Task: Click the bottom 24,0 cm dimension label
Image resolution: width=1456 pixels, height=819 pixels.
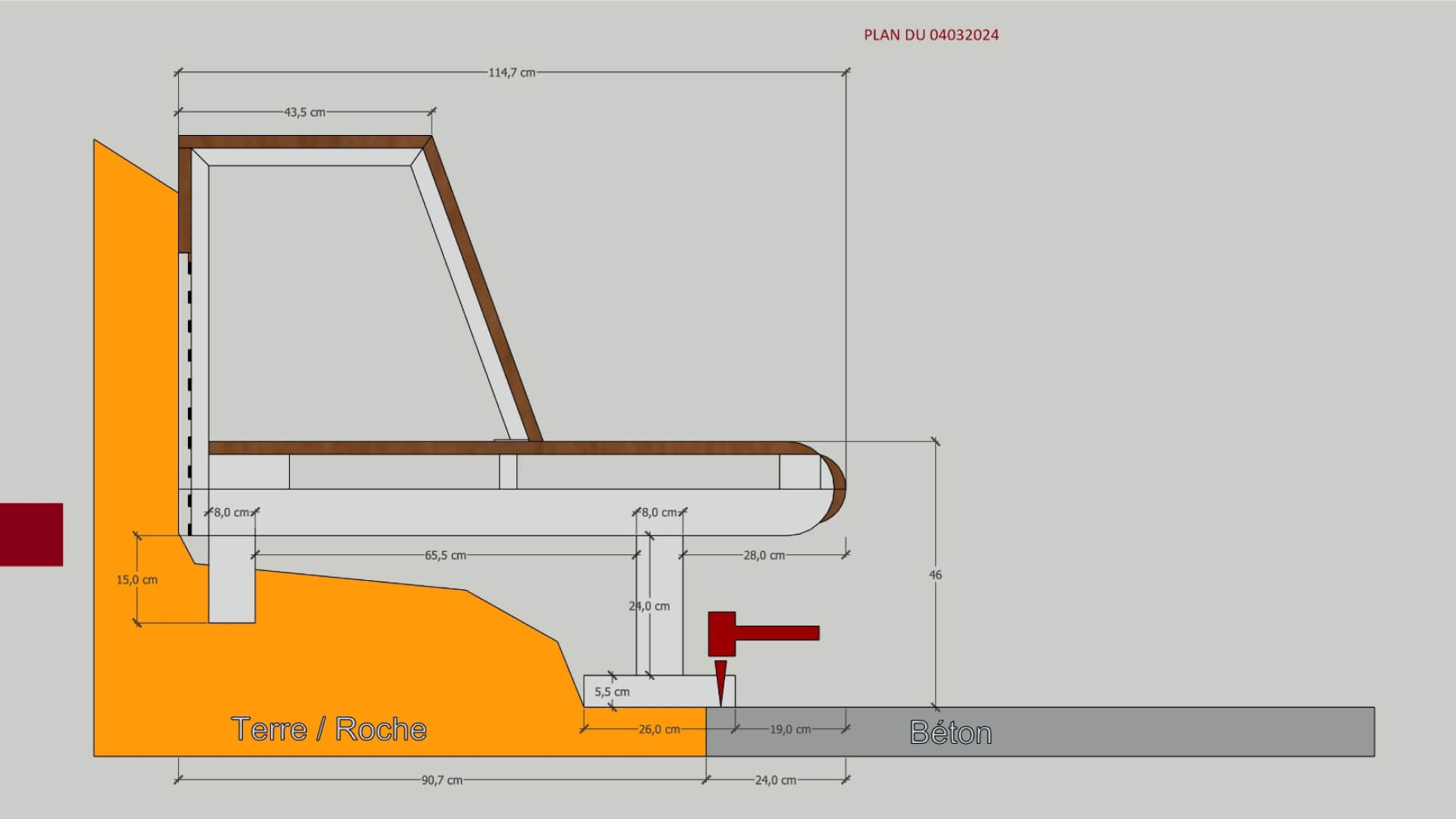Action: 776,780
